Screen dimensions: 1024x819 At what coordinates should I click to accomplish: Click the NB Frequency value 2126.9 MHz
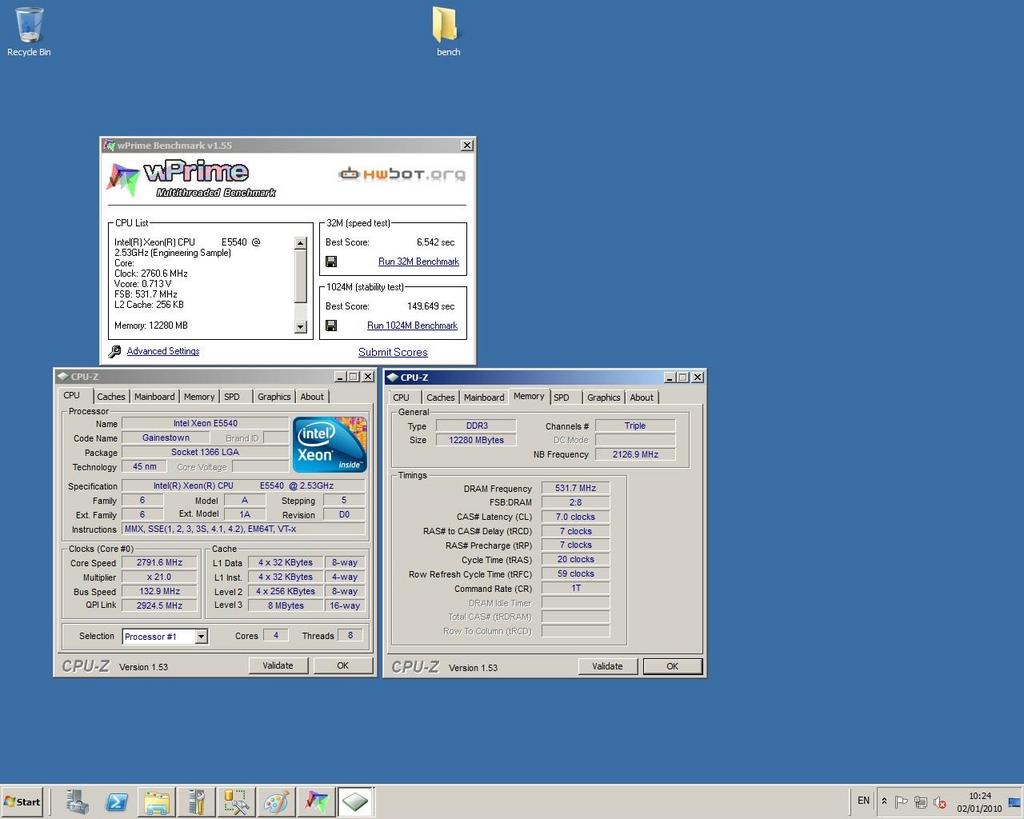635,455
